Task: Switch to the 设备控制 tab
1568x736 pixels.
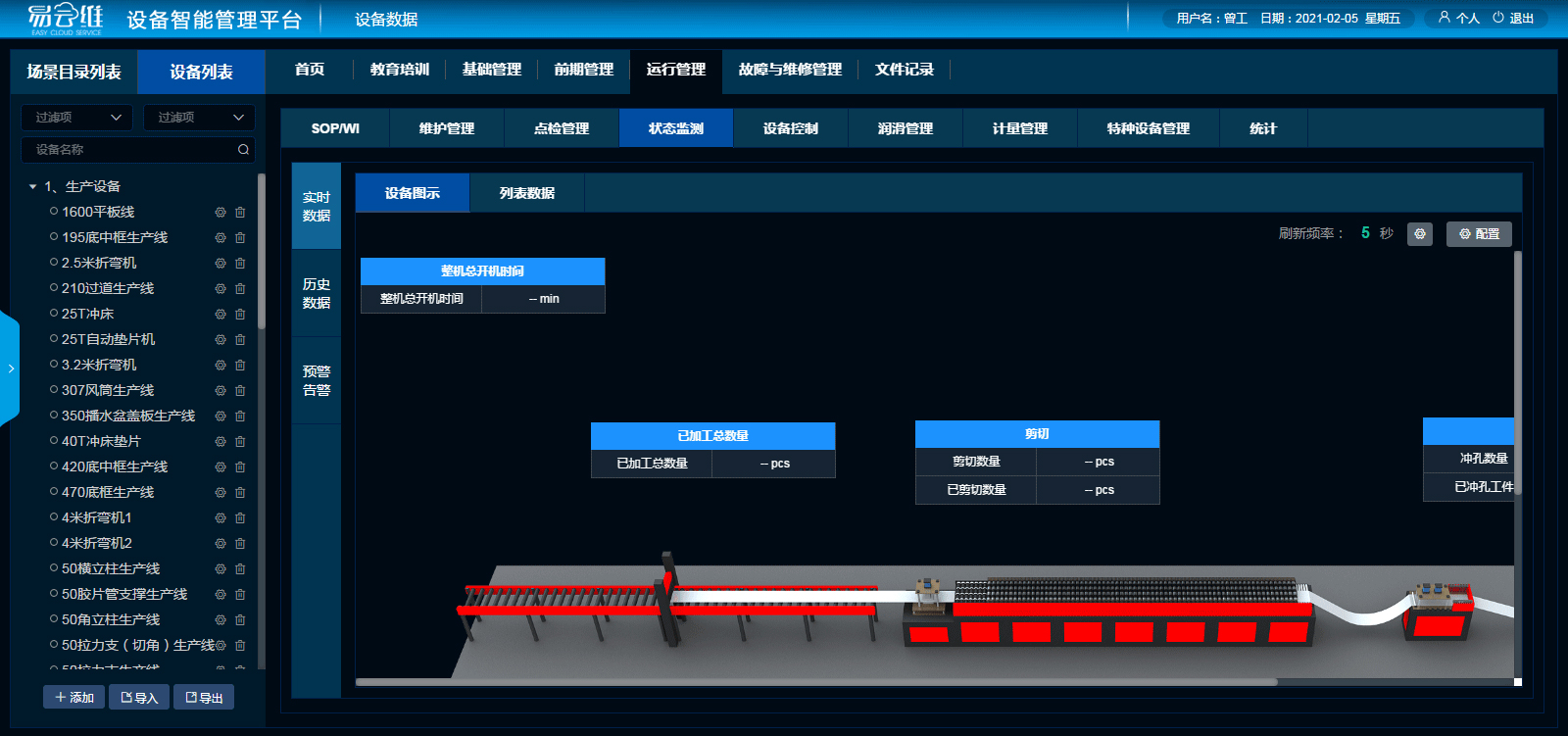Action: click(790, 128)
